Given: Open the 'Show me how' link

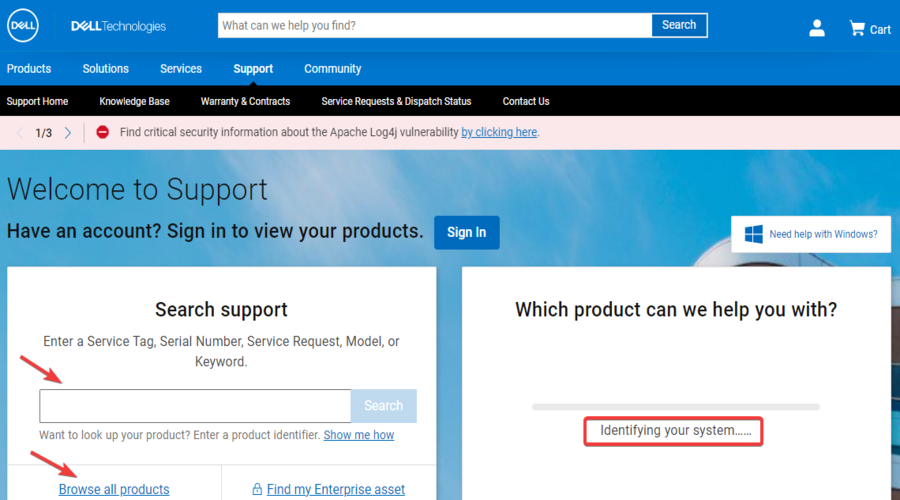Looking at the screenshot, I should [x=359, y=435].
